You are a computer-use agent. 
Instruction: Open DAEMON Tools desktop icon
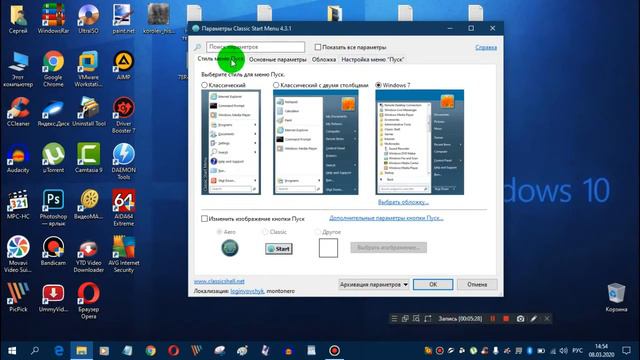(x=123, y=161)
